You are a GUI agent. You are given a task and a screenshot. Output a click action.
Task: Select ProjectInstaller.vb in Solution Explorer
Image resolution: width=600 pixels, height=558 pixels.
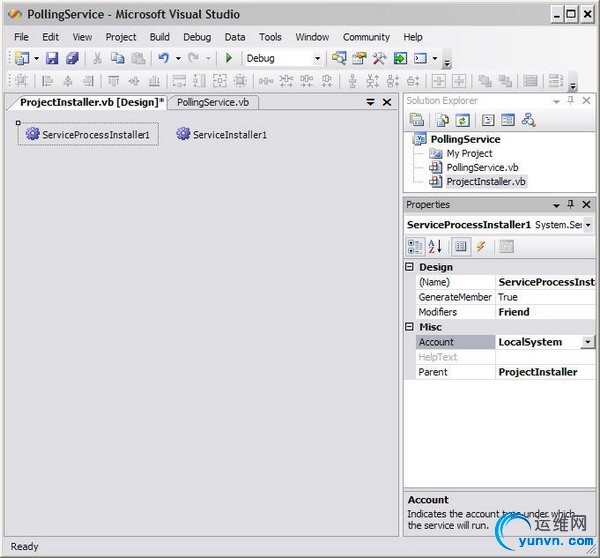point(486,181)
